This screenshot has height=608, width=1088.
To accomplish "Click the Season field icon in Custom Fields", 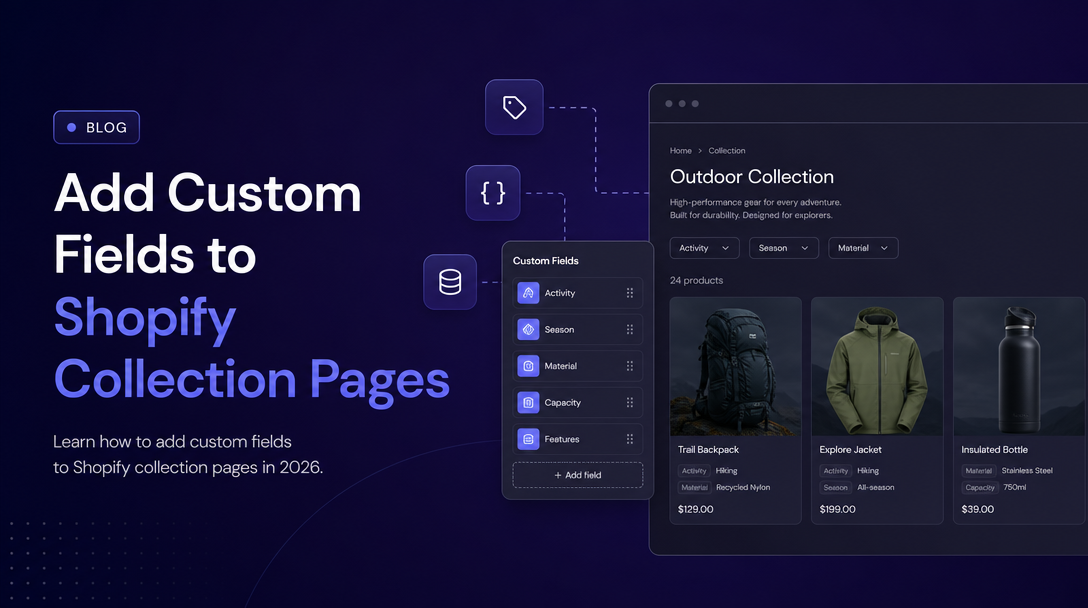I will pyautogui.click(x=528, y=330).
